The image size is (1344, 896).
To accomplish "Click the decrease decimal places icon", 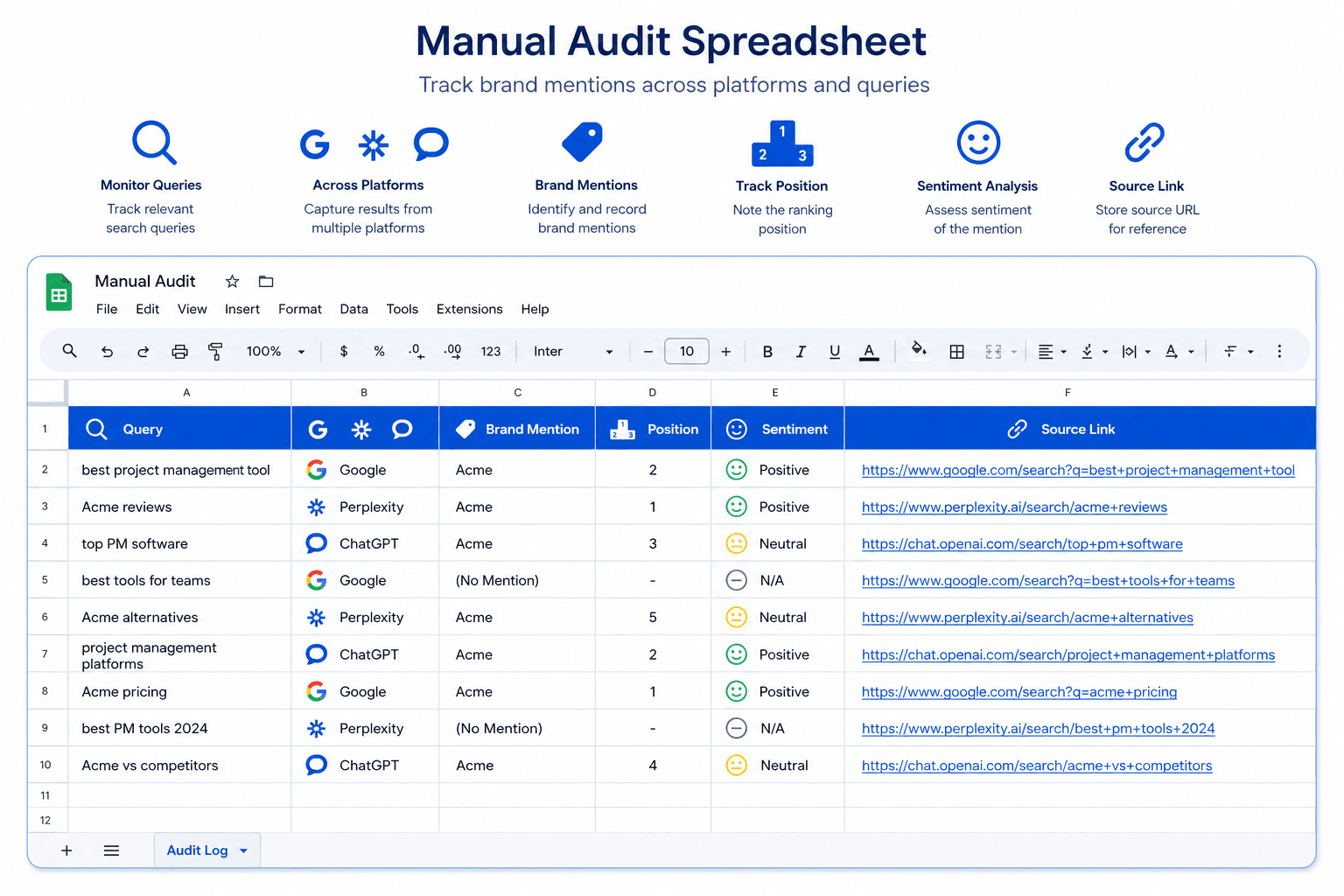I will point(416,352).
